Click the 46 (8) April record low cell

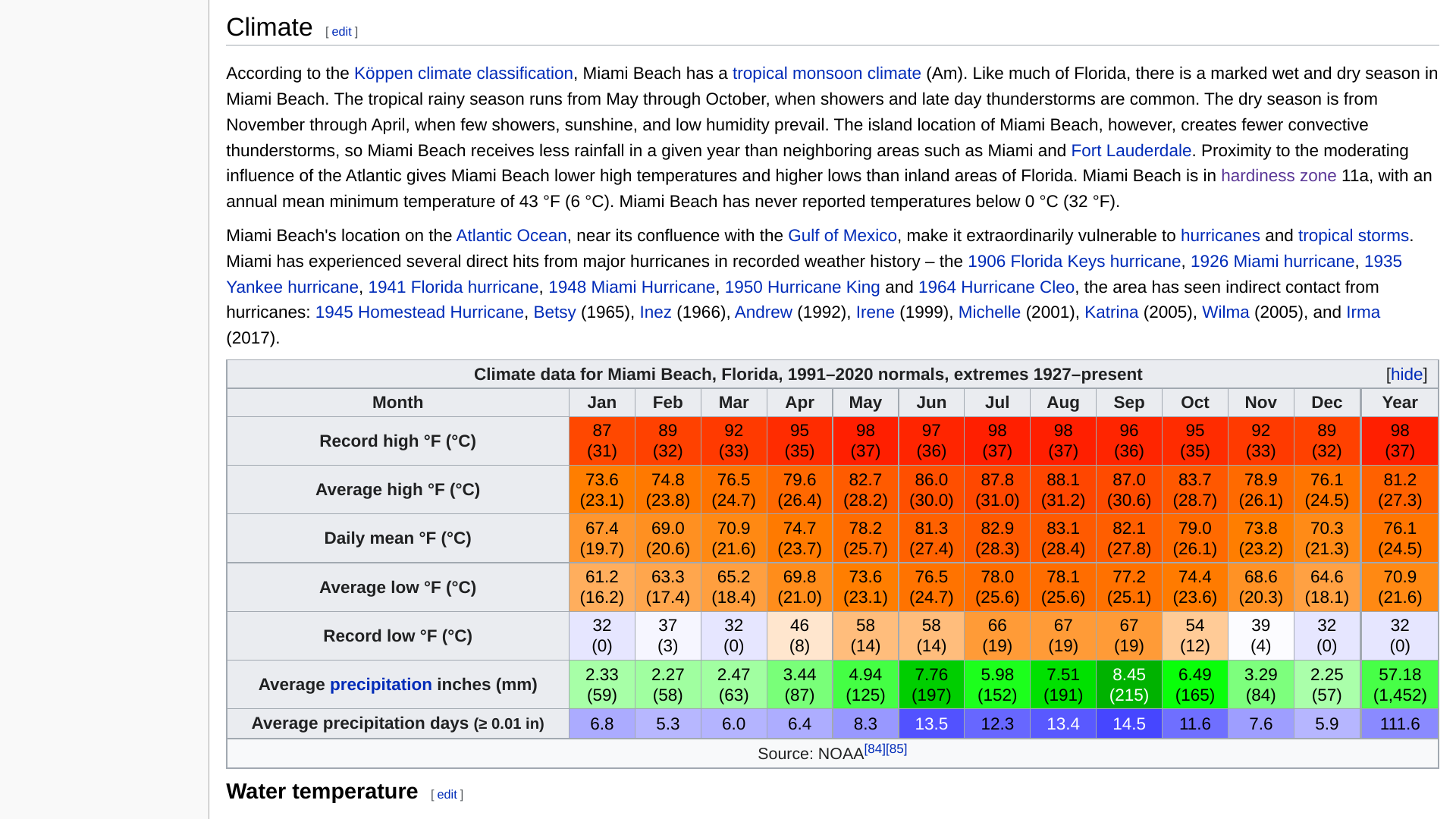coord(799,636)
